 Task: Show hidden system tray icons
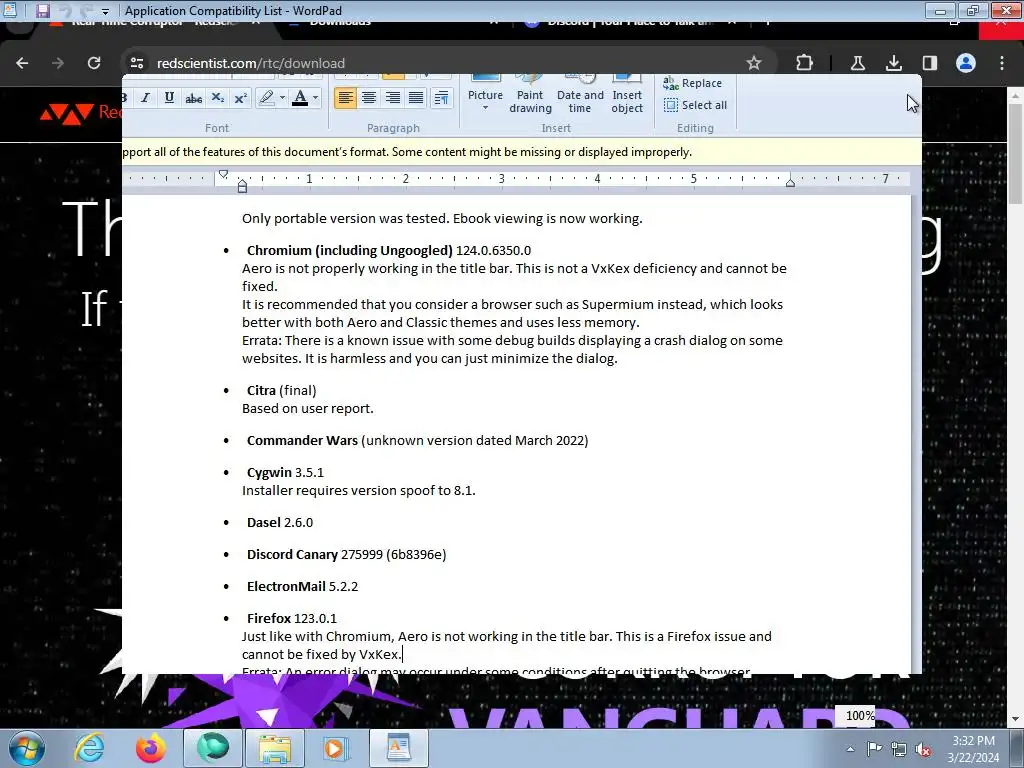pos(850,749)
